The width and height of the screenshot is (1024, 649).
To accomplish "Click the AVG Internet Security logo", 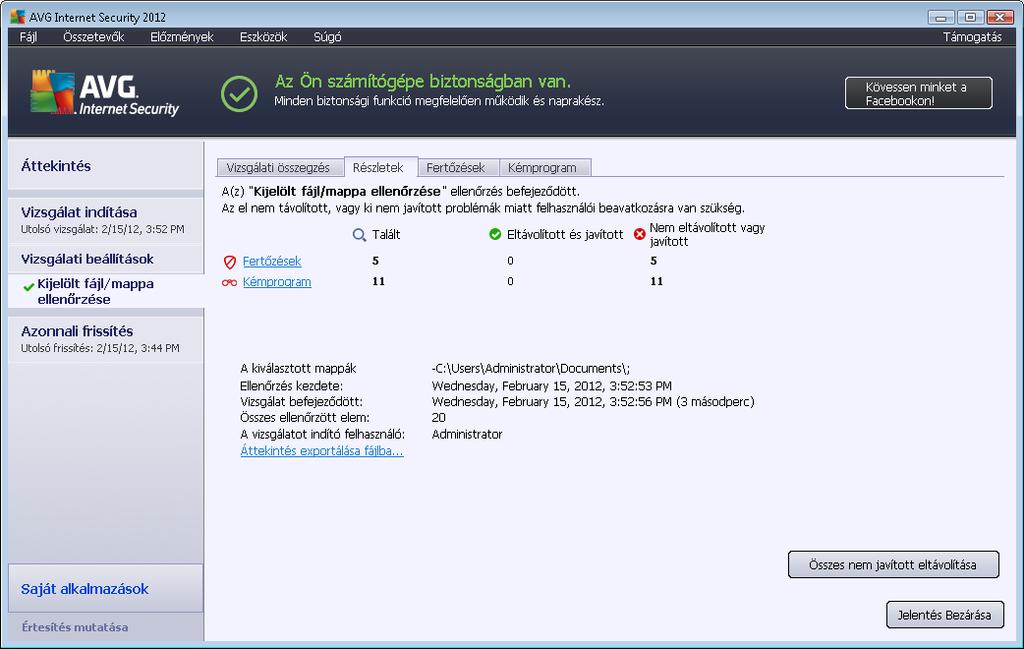I will [x=104, y=93].
